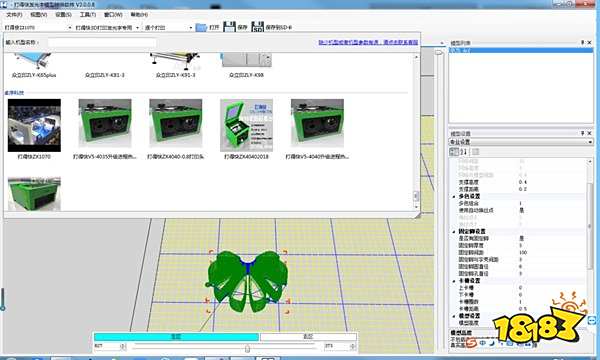Activate the cyan highlighted bar above the slider
This screenshot has width=600, height=360.
pos(176,337)
